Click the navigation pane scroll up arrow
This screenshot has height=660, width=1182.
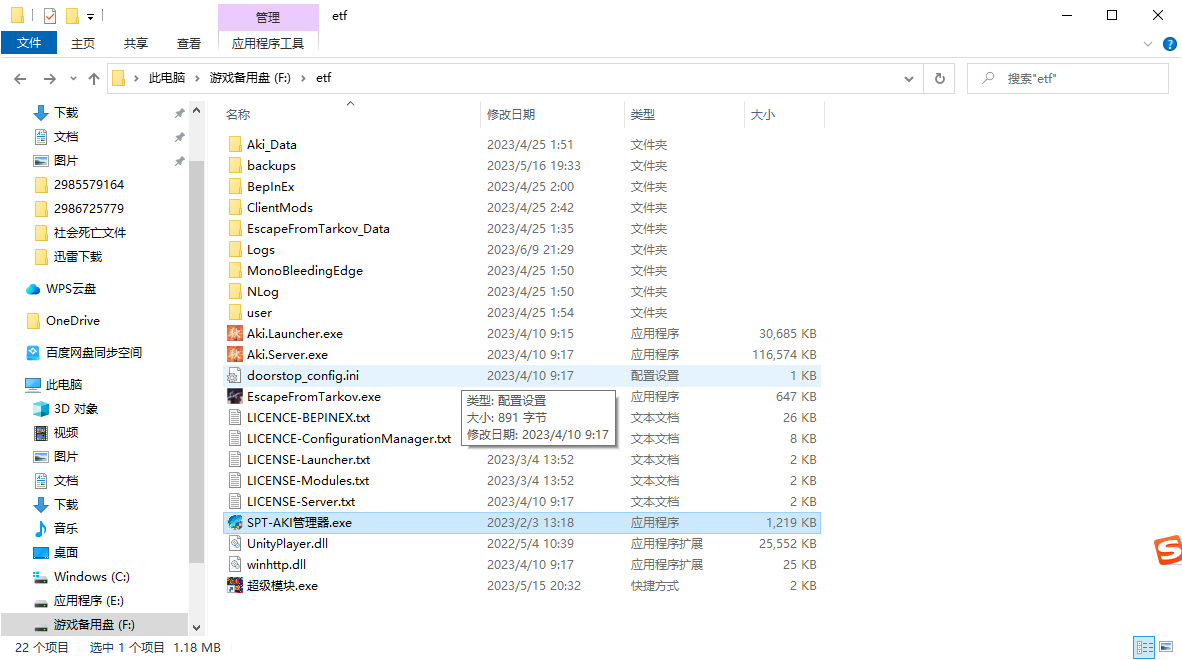pyautogui.click(x=197, y=111)
